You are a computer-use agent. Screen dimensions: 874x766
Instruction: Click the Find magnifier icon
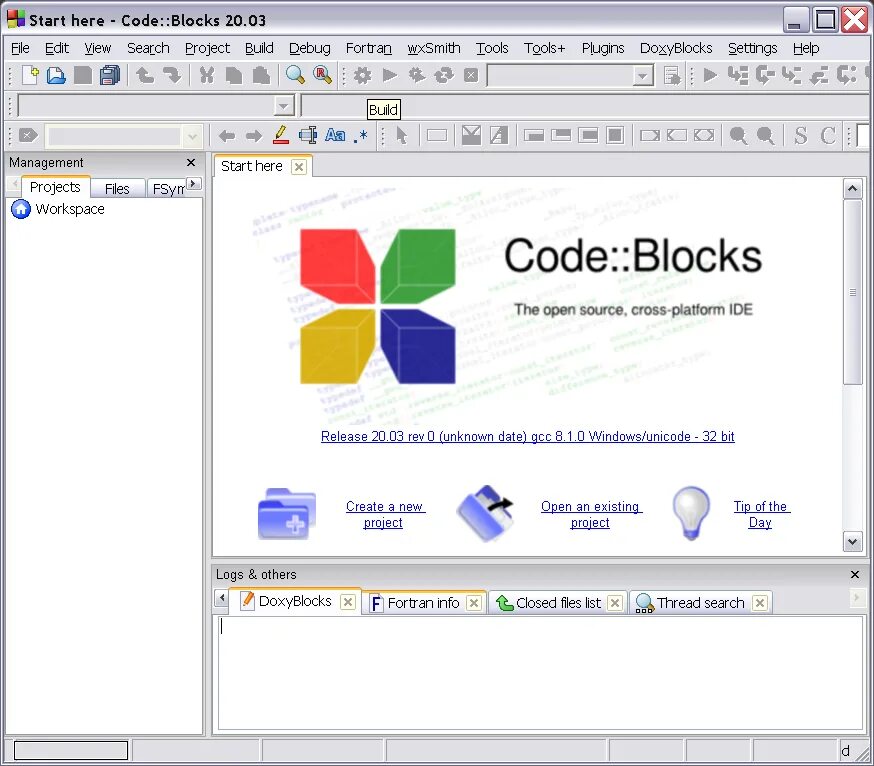[x=295, y=75]
